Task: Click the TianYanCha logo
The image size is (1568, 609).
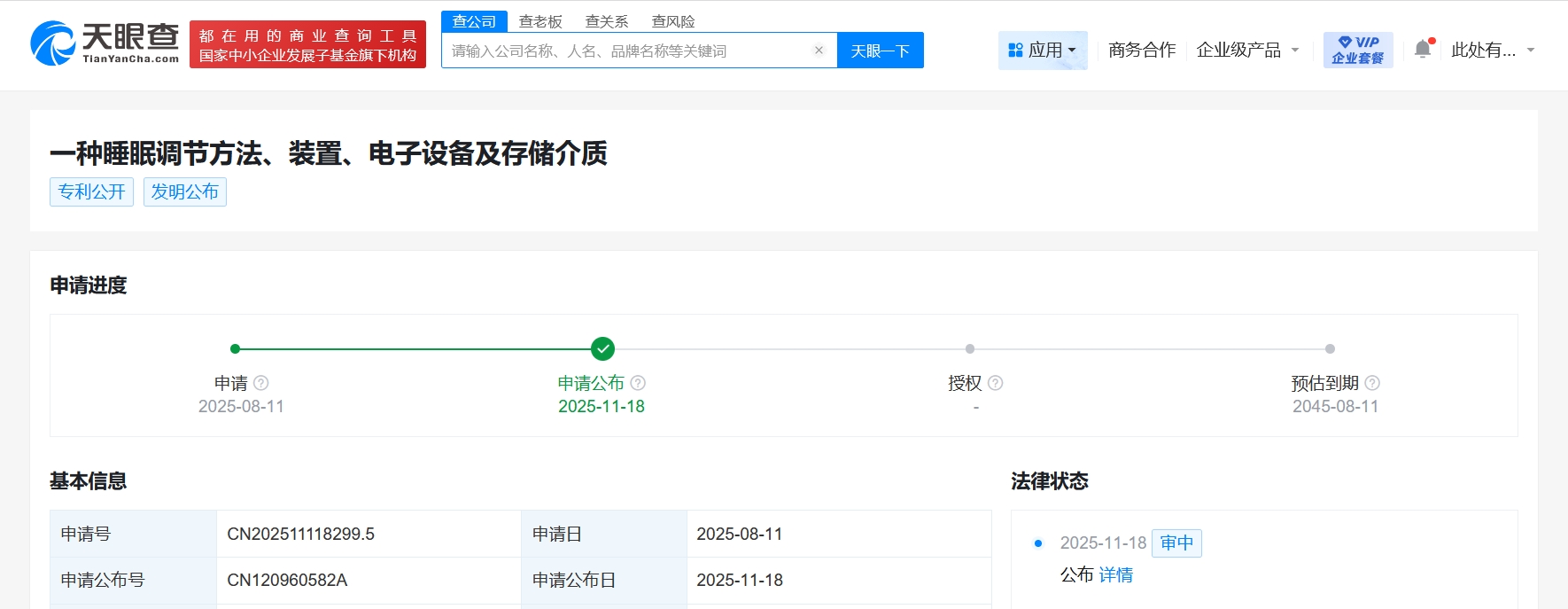Action: (105, 43)
